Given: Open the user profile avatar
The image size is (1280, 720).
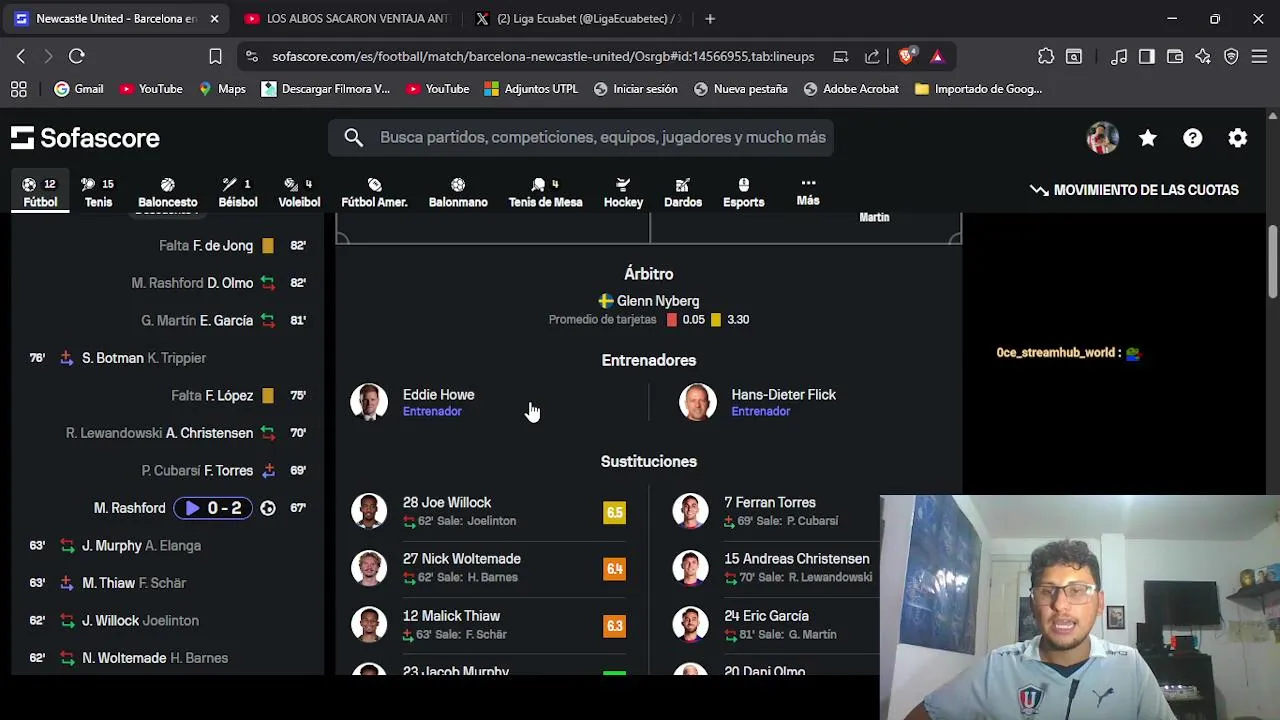Looking at the screenshot, I should point(1103,138).
